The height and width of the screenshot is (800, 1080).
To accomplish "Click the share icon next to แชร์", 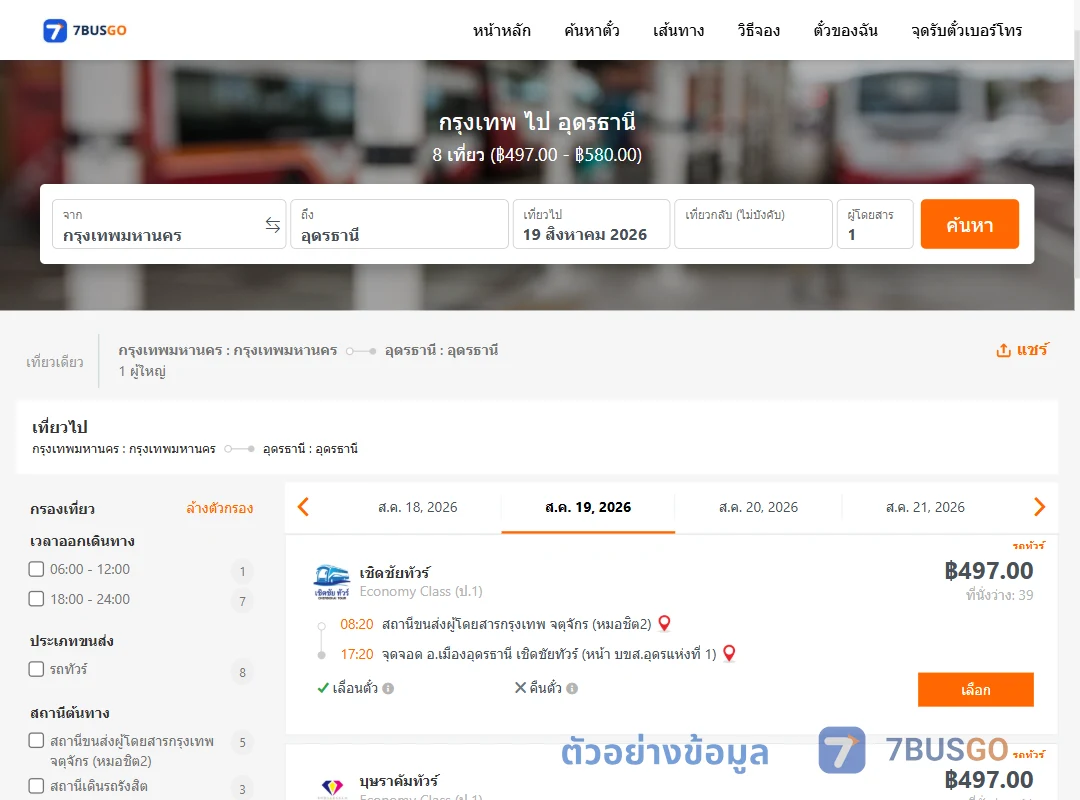I will [1003, 350].
